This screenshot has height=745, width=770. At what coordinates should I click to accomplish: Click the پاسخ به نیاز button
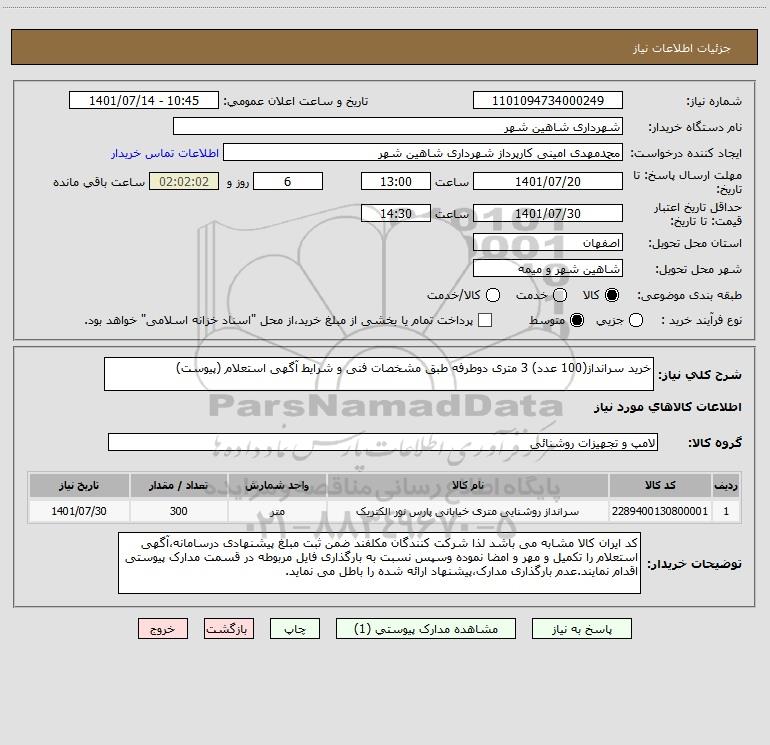581,629
